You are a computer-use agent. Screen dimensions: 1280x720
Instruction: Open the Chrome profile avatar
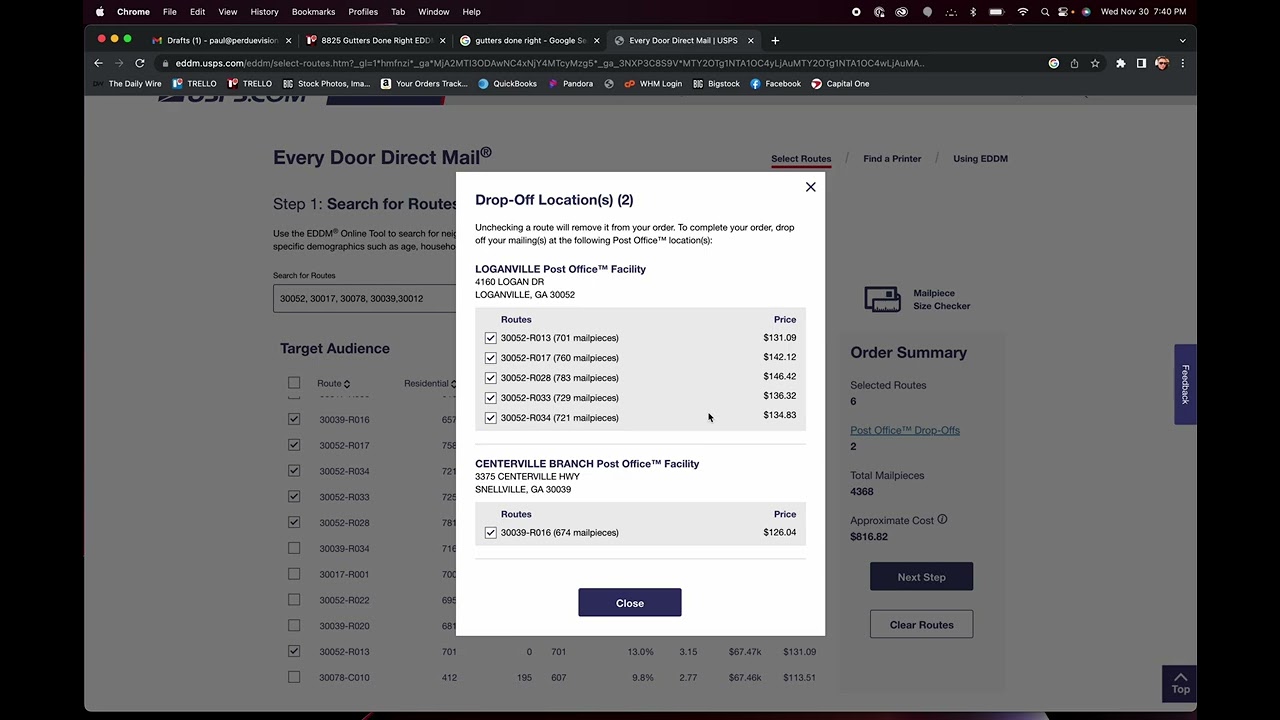(1162, 63)
